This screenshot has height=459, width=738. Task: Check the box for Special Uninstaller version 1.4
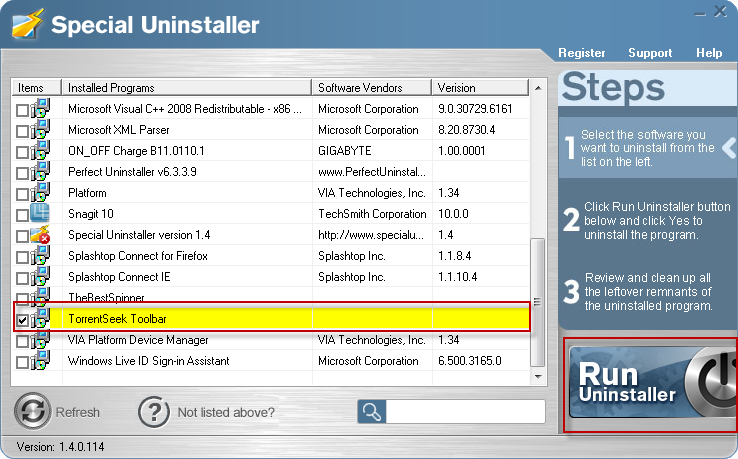tap(22, 236)
